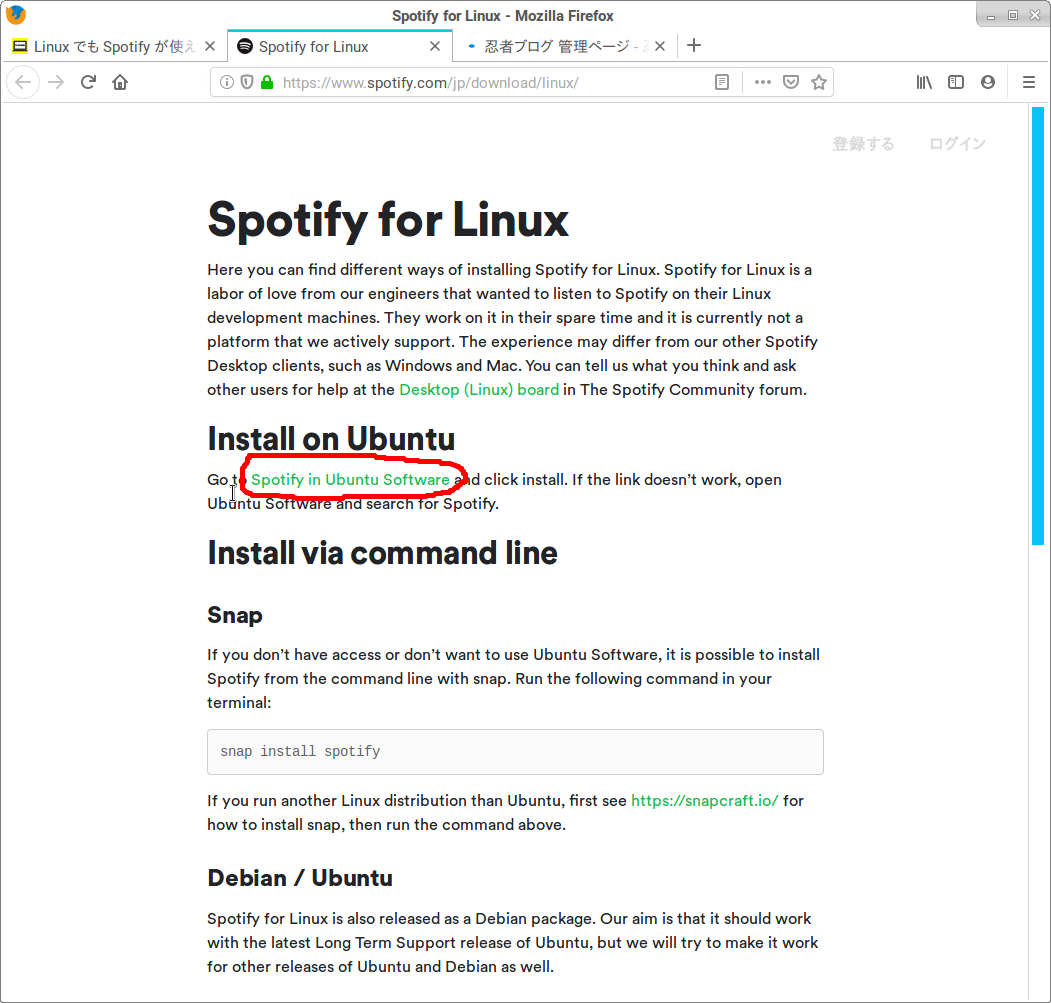Open the Library icon in toolbar

click(924, 82)
